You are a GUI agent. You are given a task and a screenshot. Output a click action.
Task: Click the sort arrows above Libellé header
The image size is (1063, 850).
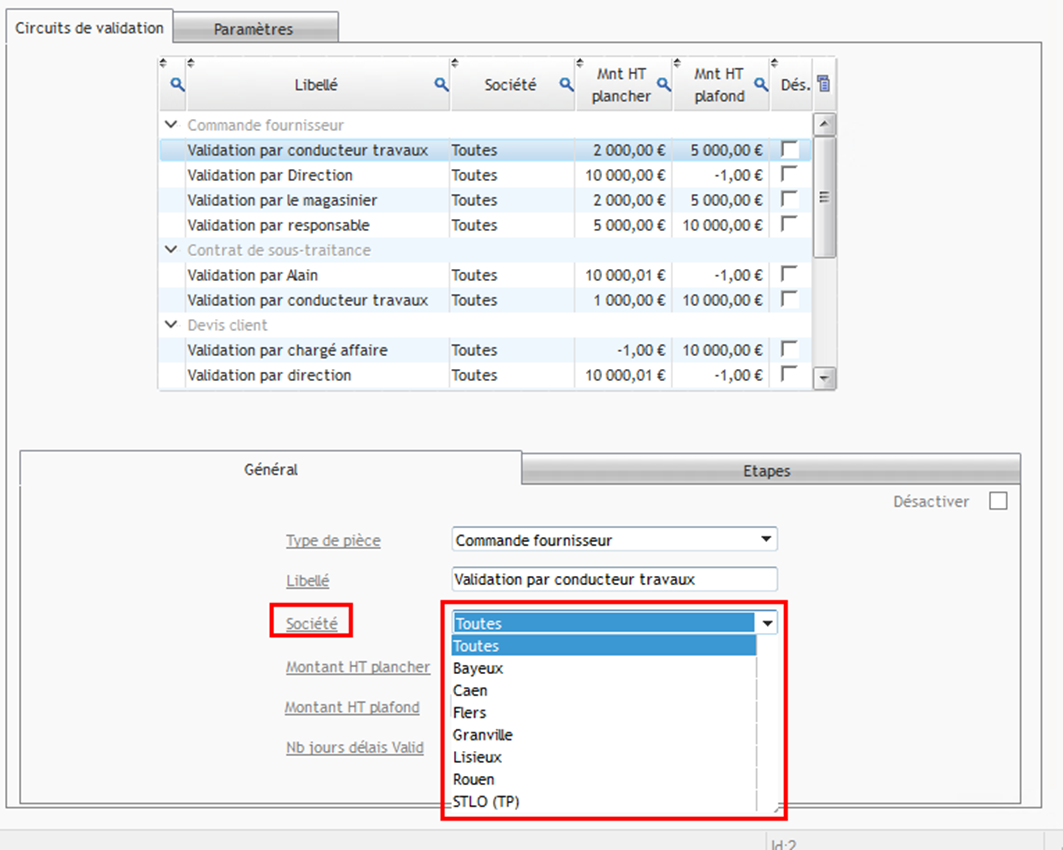pos(191,63)
